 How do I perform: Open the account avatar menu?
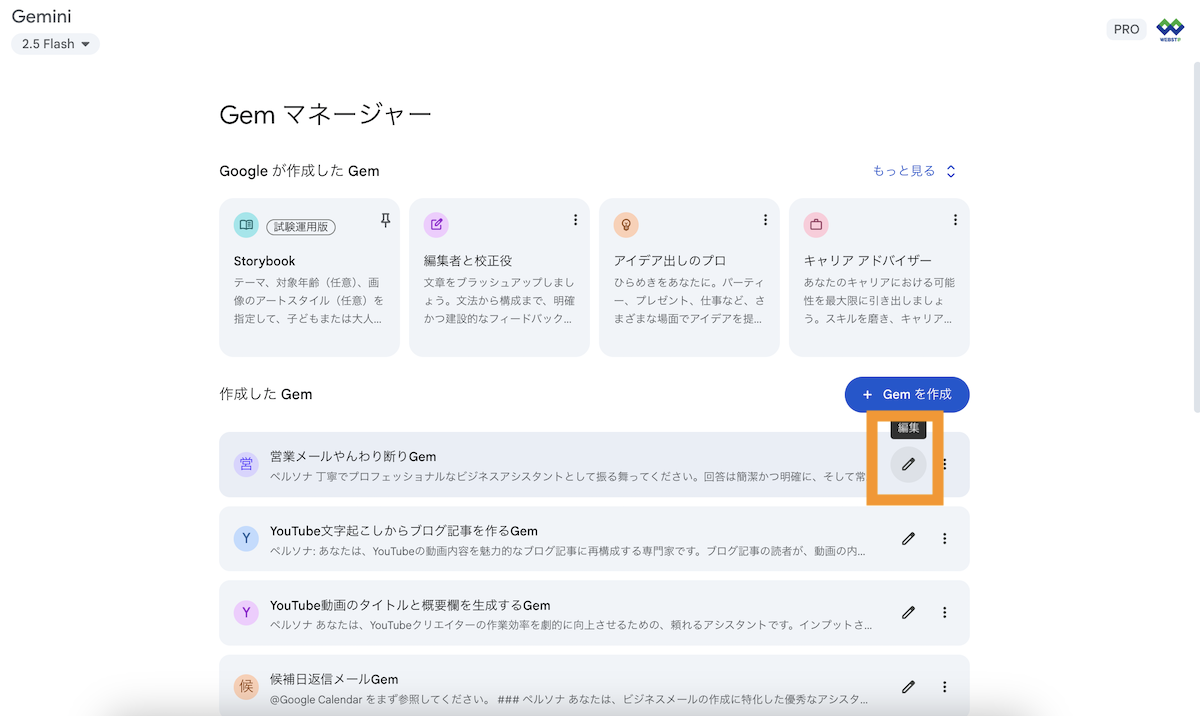pyautogui.click(x=1170, y=29)
